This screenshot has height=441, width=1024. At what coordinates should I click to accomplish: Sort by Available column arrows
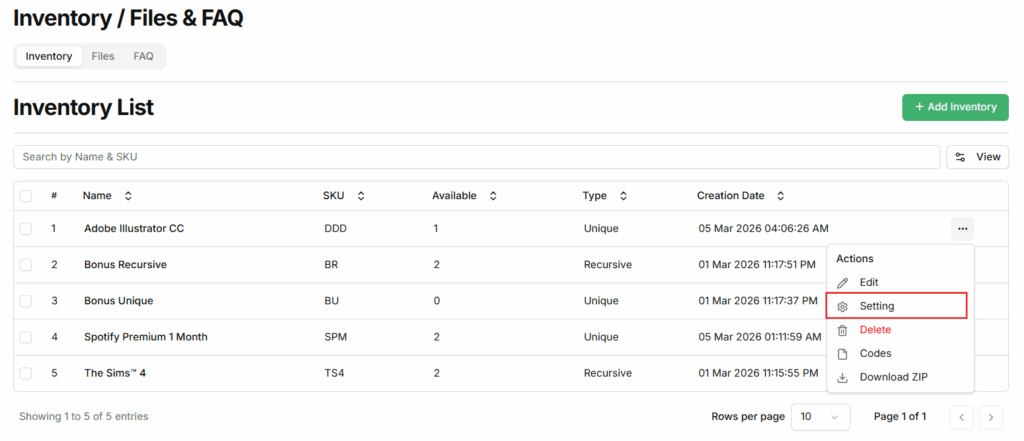pos(493,196)
